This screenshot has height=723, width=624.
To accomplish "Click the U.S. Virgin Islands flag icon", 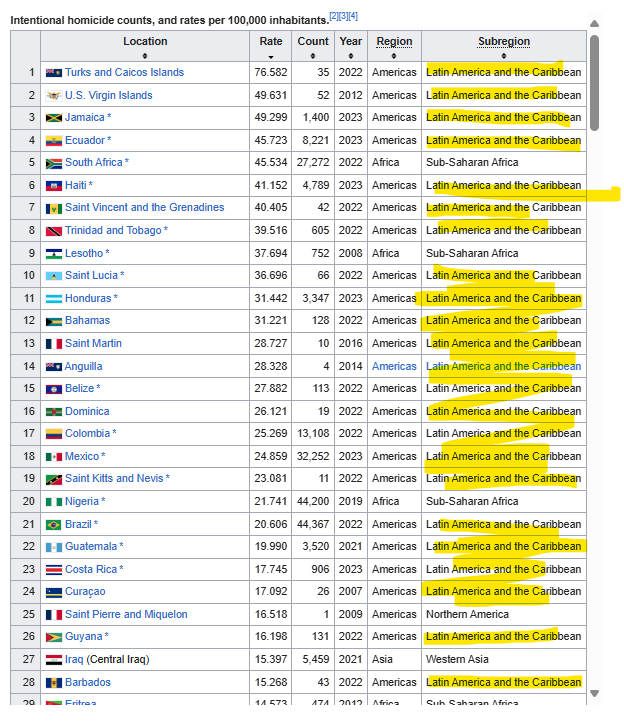I will [53, 96].
